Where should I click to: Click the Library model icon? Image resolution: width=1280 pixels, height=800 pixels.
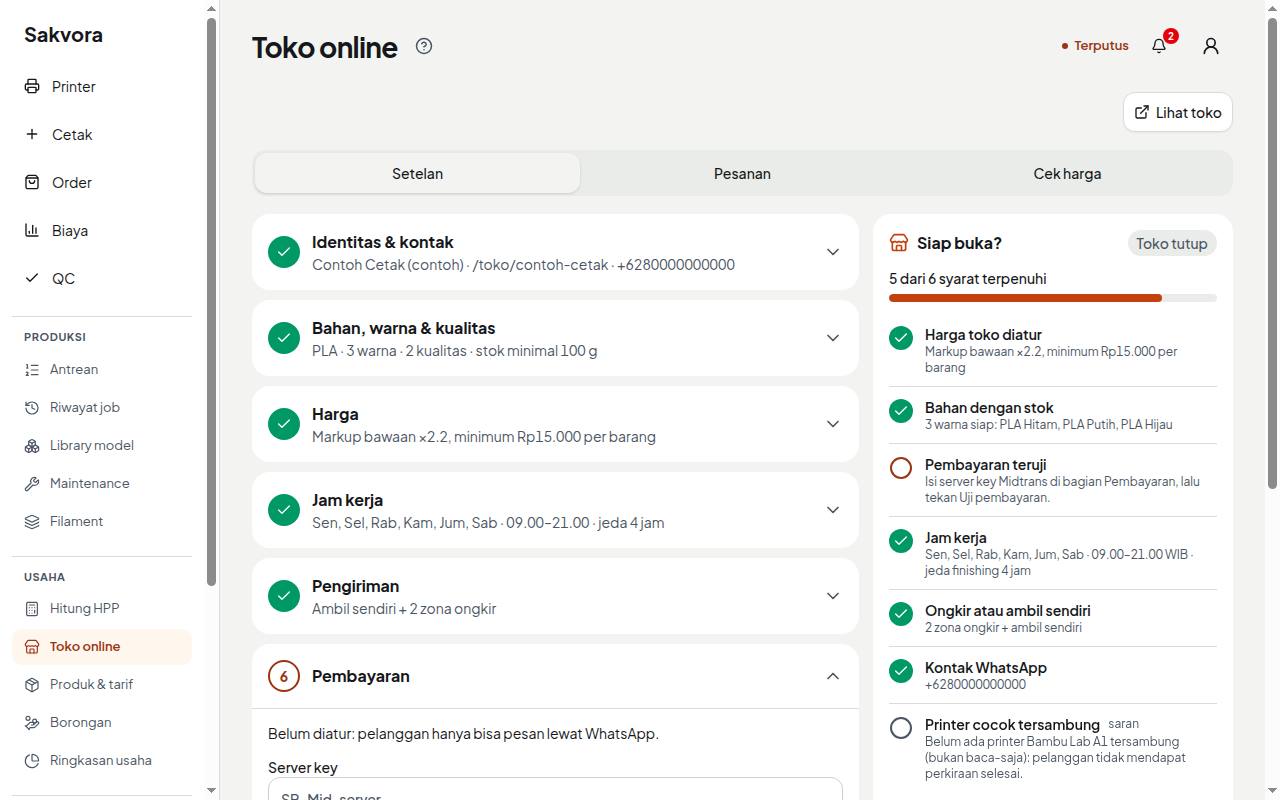[x=32, y=446]
